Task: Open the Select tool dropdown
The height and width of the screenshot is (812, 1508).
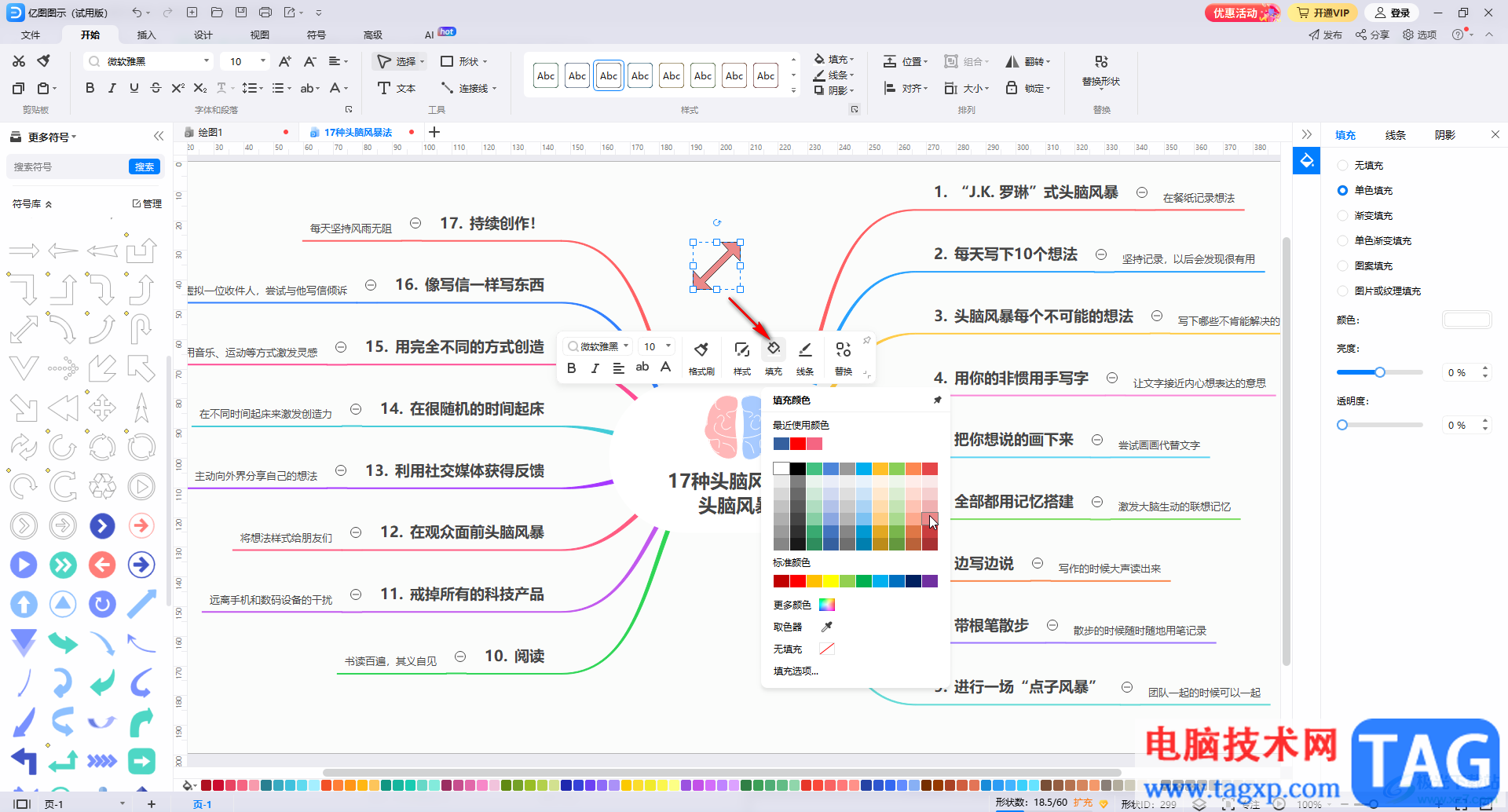Action: tap(422, 61)
